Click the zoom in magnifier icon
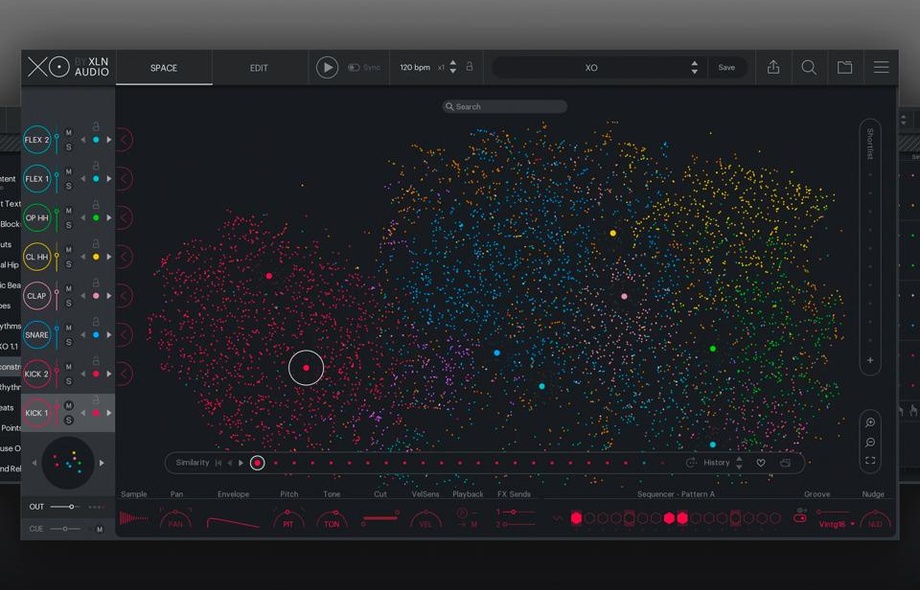The width and height of the screenshot is (920, 590). pyautogui.click(x=870, y=423)
